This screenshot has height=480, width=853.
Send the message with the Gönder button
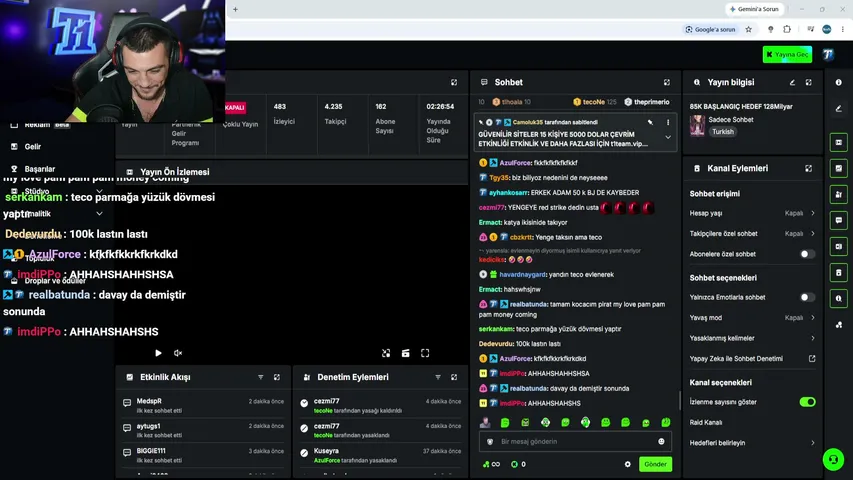click(x=655, y=464)
